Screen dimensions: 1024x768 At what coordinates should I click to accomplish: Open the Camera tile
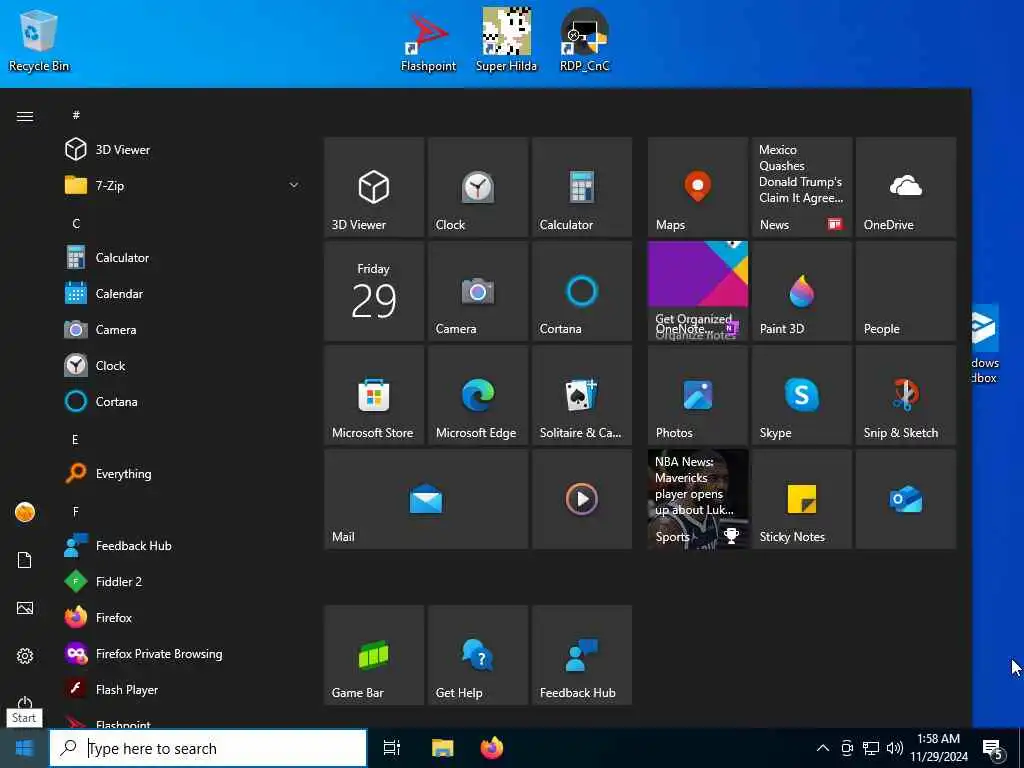(x=478, y=291)
